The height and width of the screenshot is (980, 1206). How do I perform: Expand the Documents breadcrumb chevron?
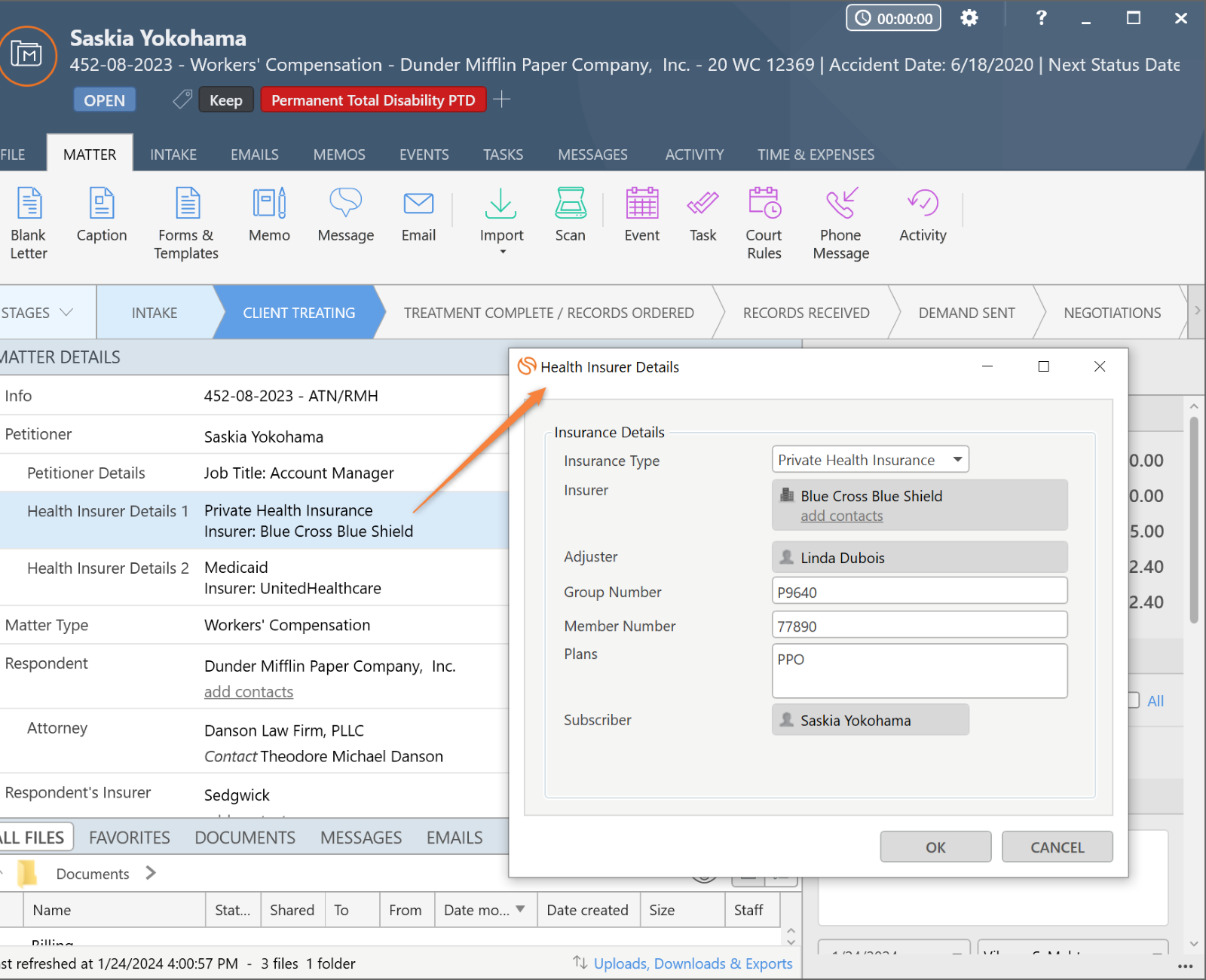(x=151, y=873)
